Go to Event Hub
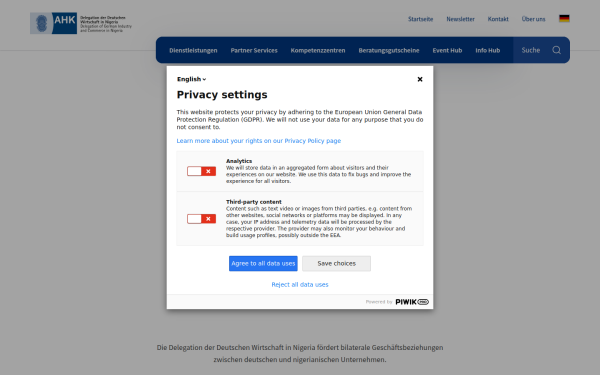This screenshot has height=375, width=600. point(447,51)
